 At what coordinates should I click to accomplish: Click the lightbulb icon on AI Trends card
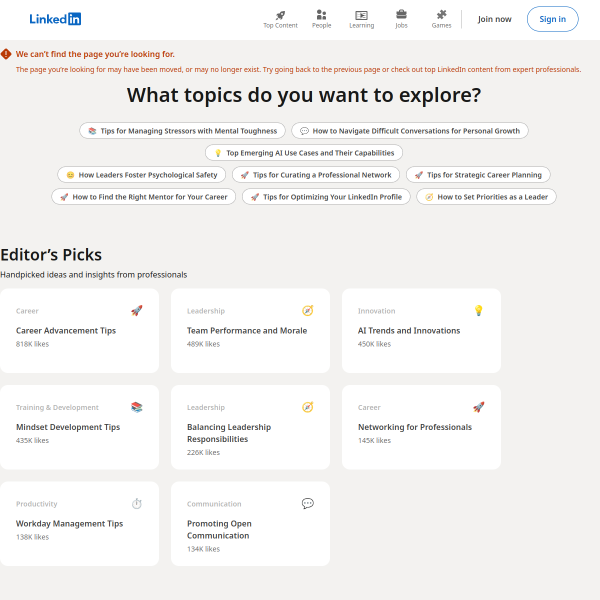point(478,311)
